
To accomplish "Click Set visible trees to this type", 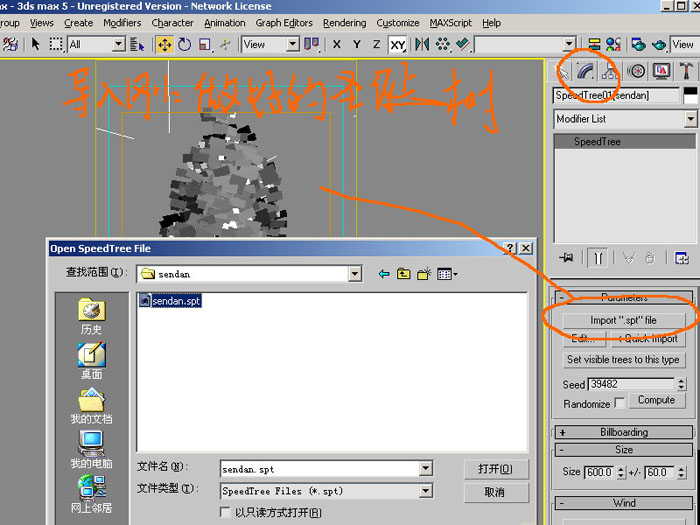I will click(623, 359).
